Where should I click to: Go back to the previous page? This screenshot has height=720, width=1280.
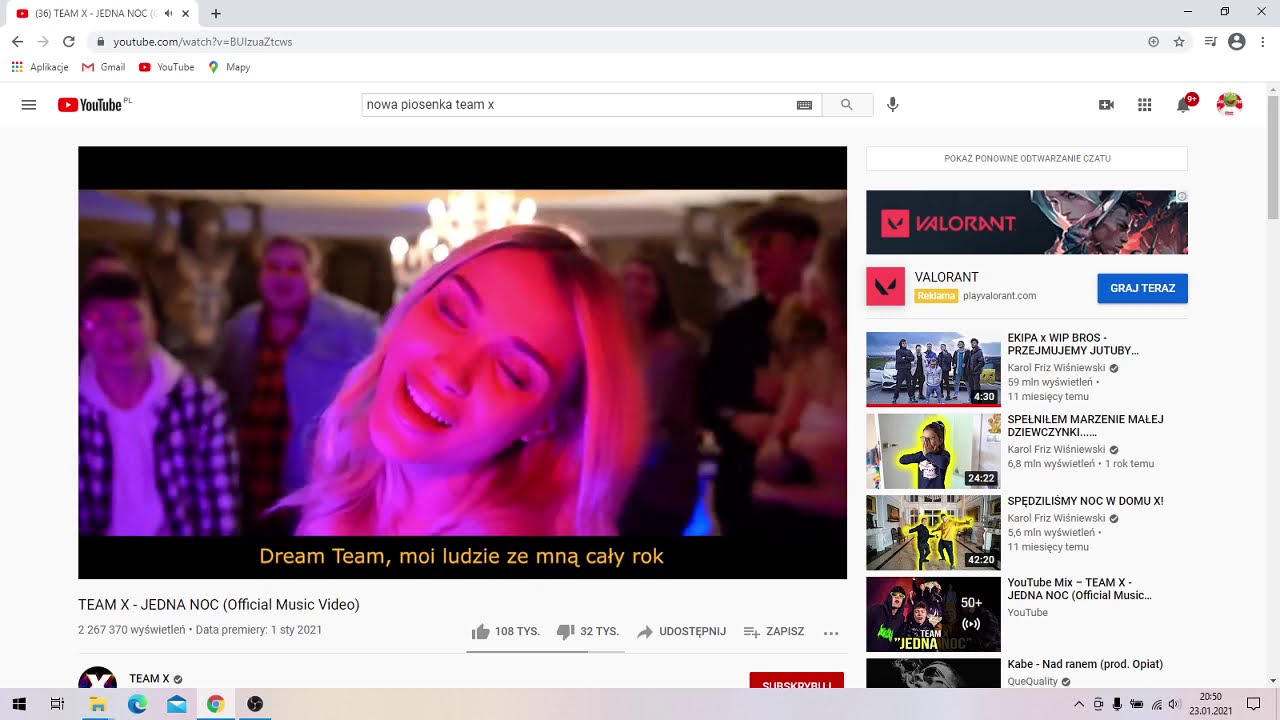[17, 42]
